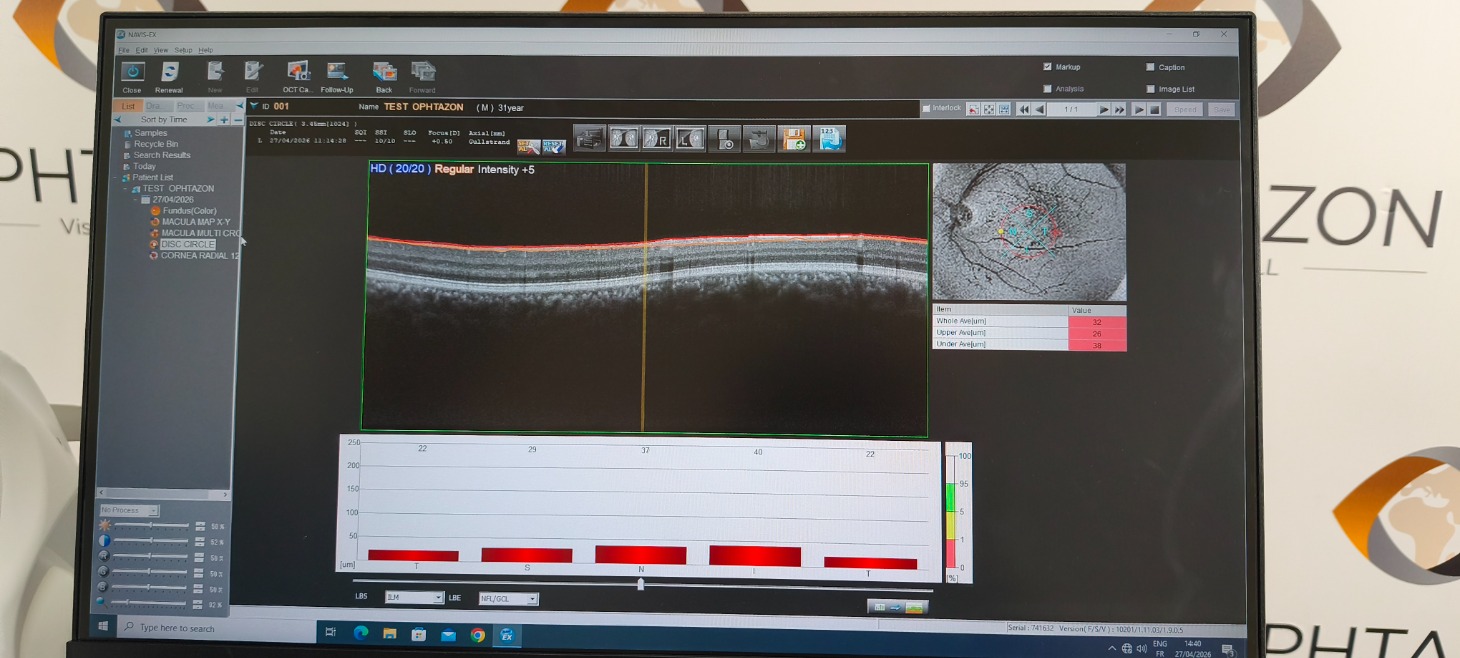Click the fundus thumbnail image
1460x658 pixels.
coord(1029,232)
